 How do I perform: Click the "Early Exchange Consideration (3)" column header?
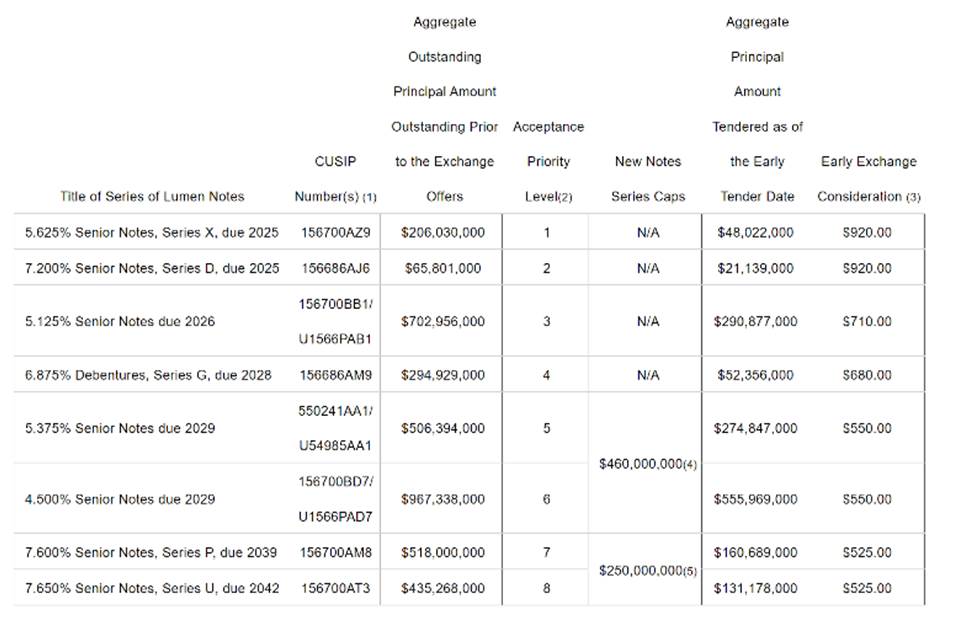point(868,179)
